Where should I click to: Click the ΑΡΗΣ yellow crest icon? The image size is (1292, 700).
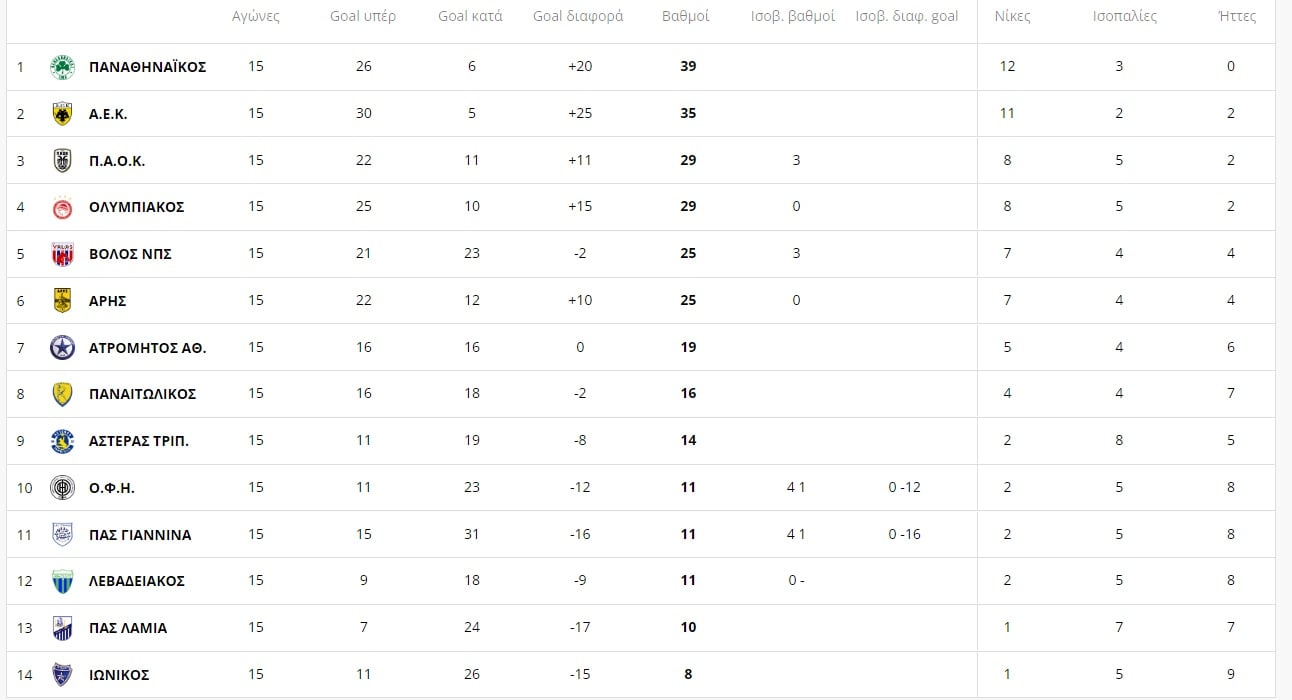click(62, 301)
